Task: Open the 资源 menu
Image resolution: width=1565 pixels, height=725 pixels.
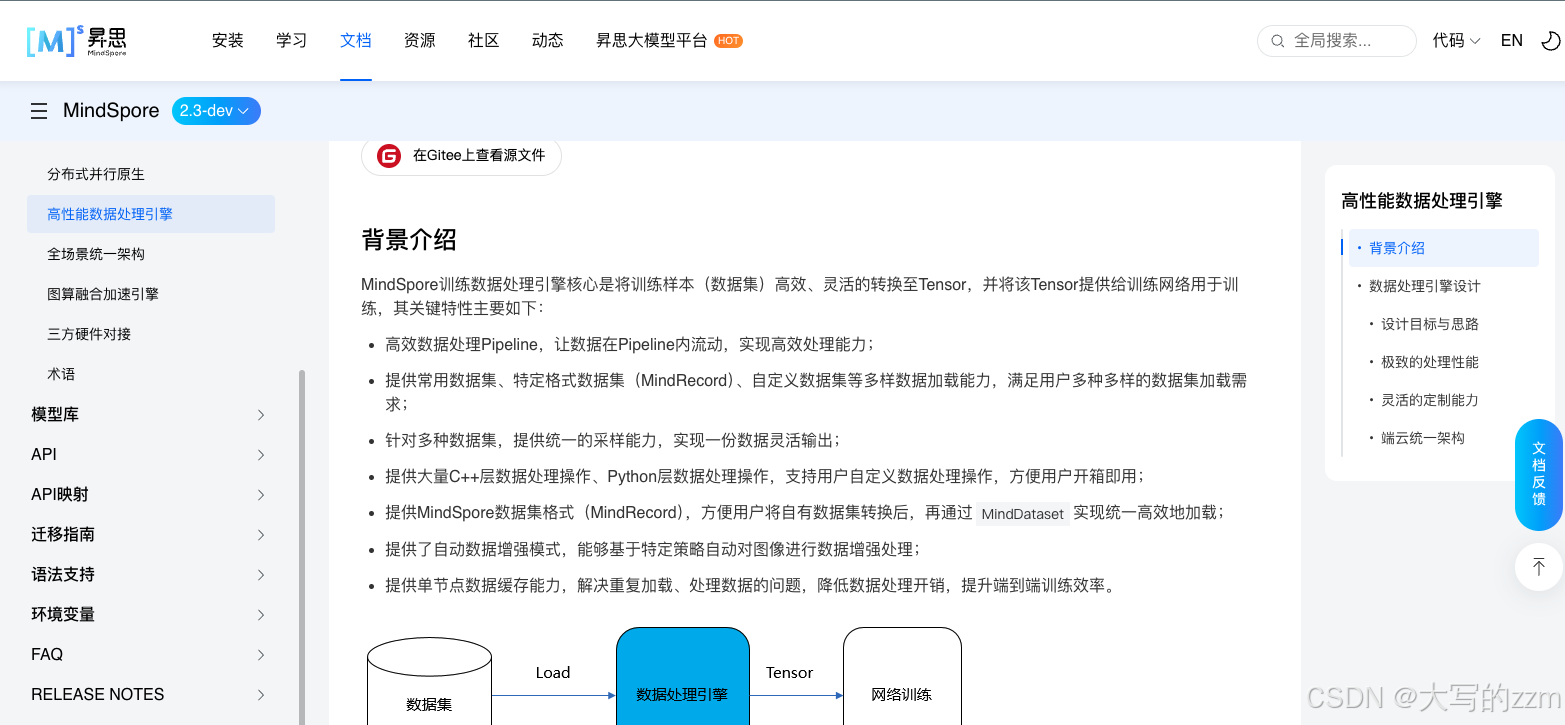Action: click(x=420, y=41)
